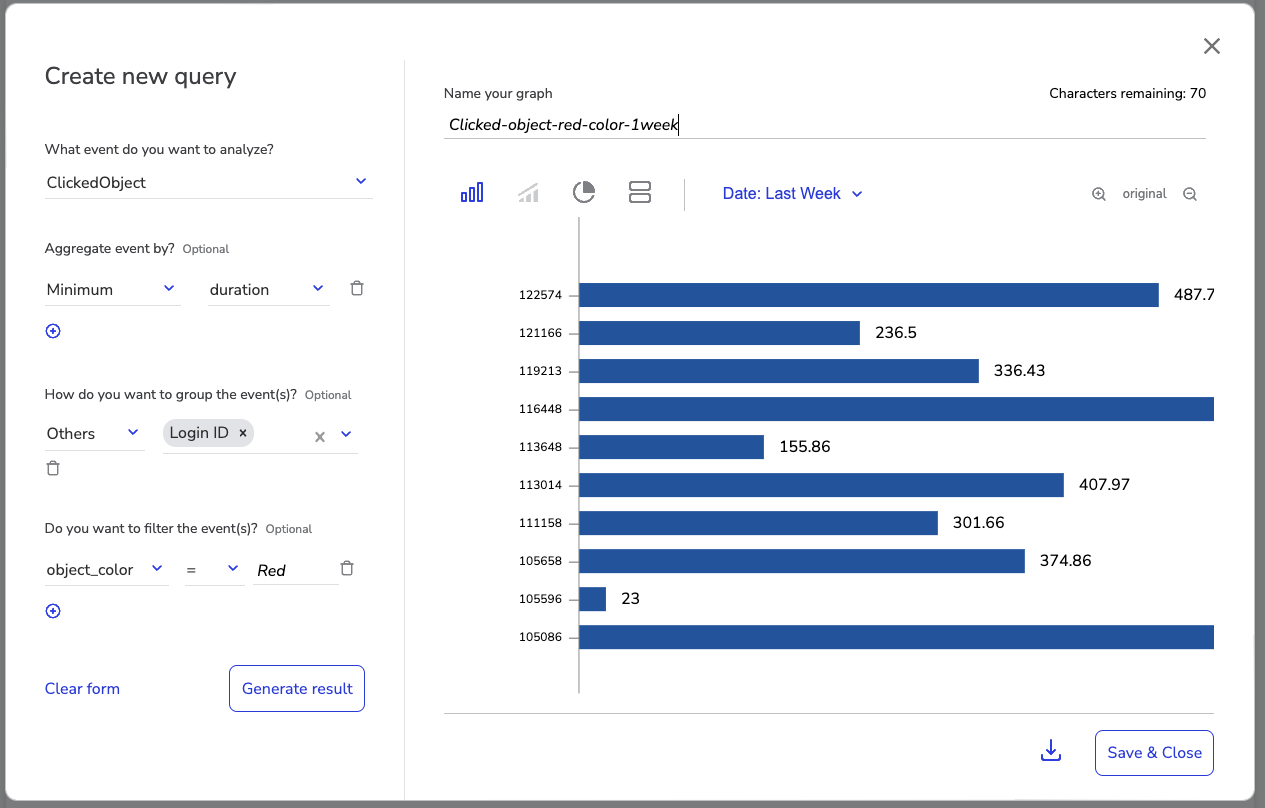Remove the Login ID chip
1265x808 pixels.
click(242, 433)
